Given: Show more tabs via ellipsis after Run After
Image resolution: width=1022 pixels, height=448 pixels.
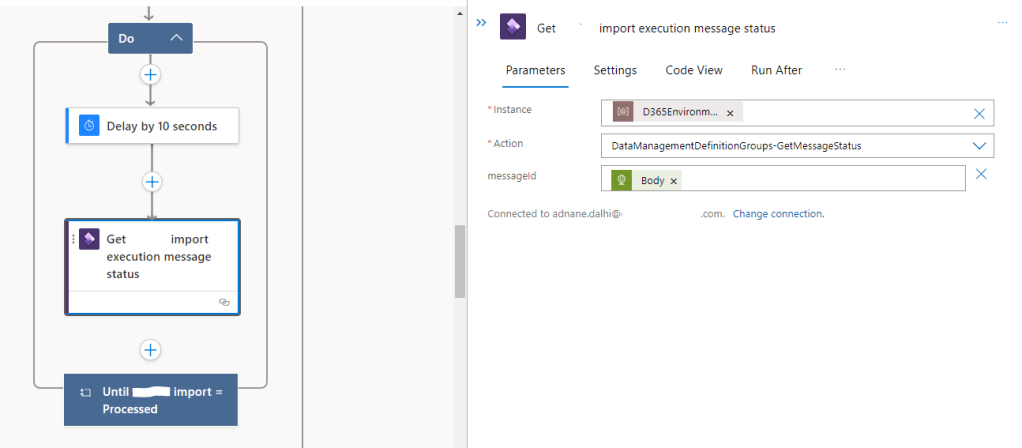Looking at the screenshot, I should tap(840, 70).
